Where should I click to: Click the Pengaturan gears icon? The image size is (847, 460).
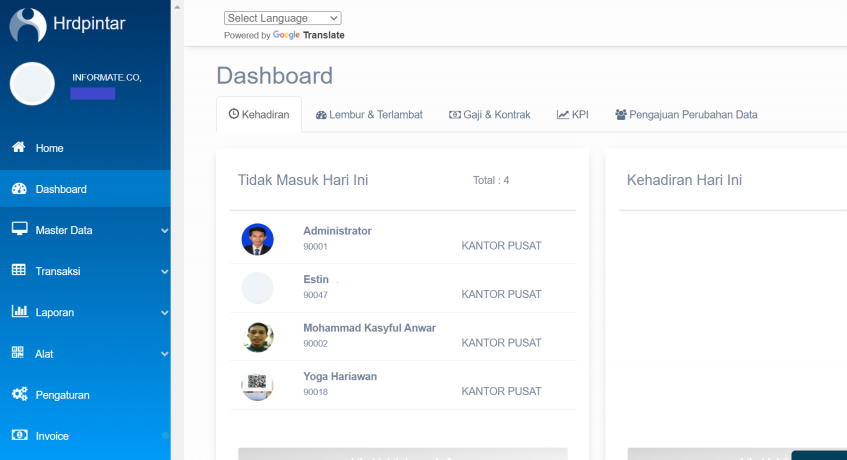point(19,395)
